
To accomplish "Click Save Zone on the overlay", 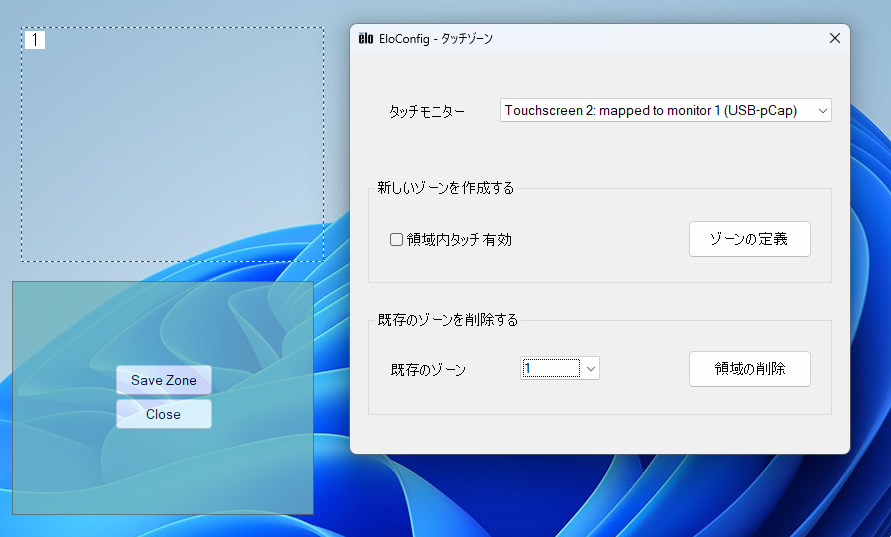I will (x=164, y=380).
